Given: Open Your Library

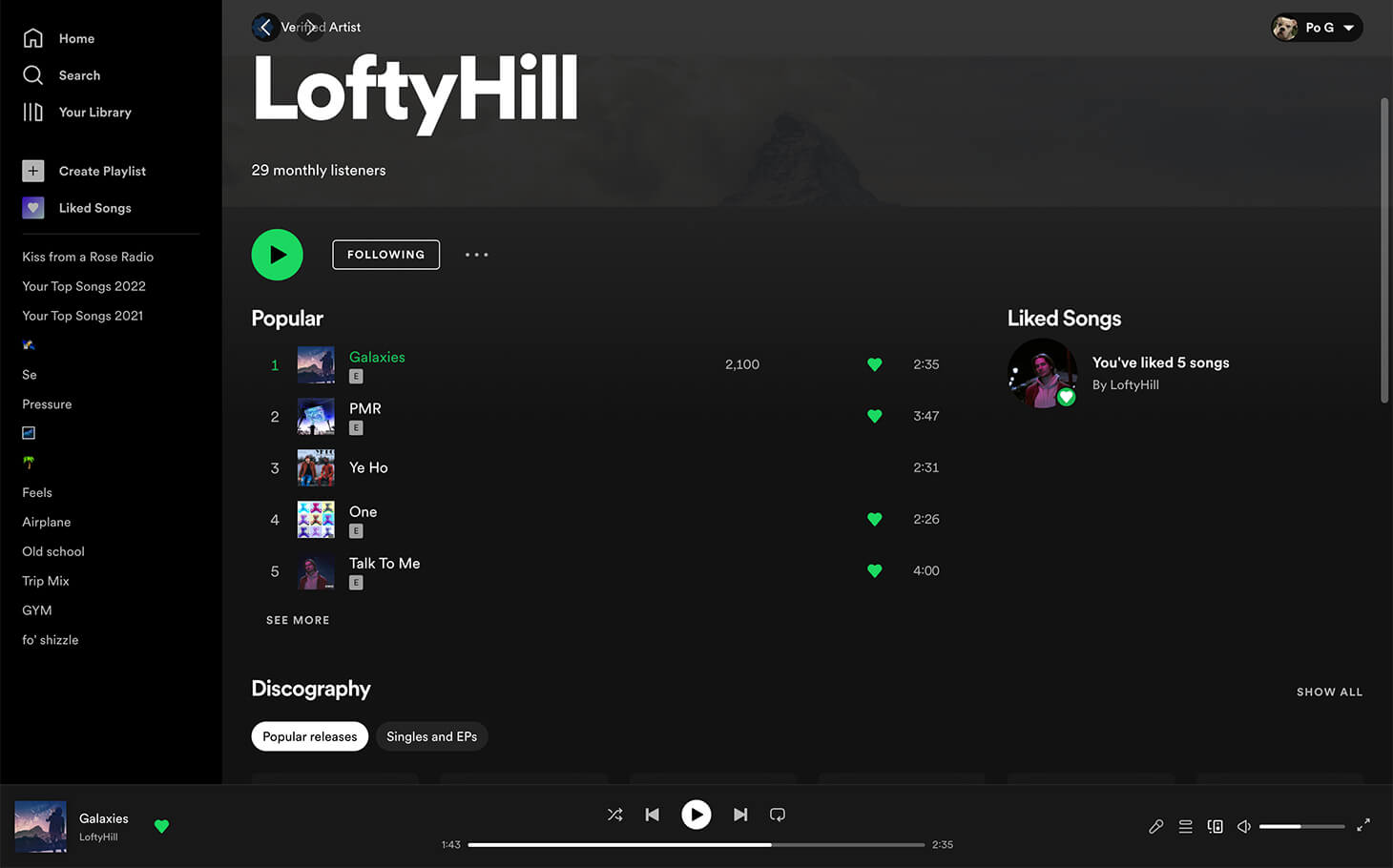Looking at the screenshot, I should click(94, 112).
